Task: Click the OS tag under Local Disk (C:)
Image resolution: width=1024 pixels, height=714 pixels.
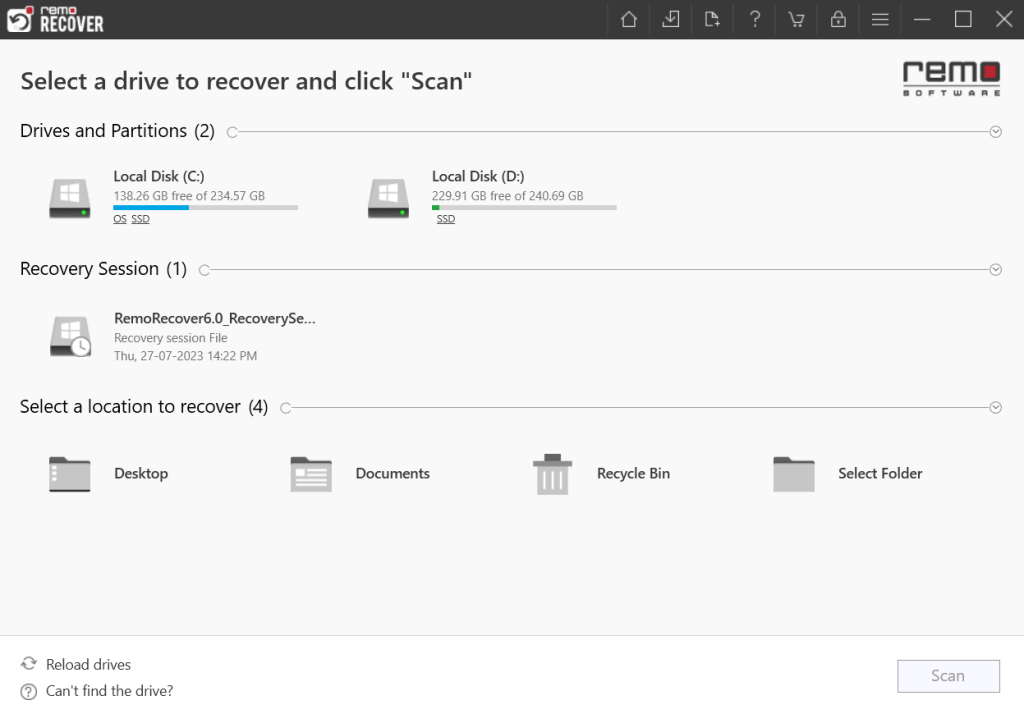Action: [x=120, y=219]
